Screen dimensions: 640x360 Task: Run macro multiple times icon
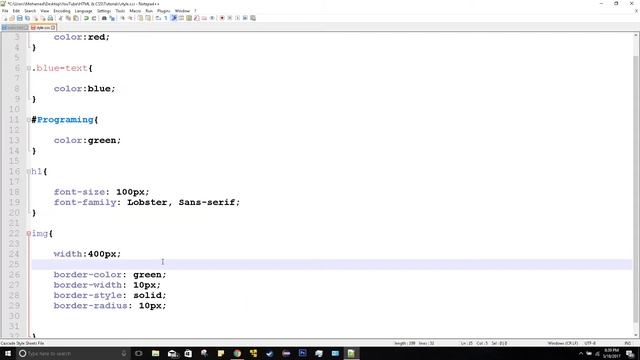tap(245, 18)
